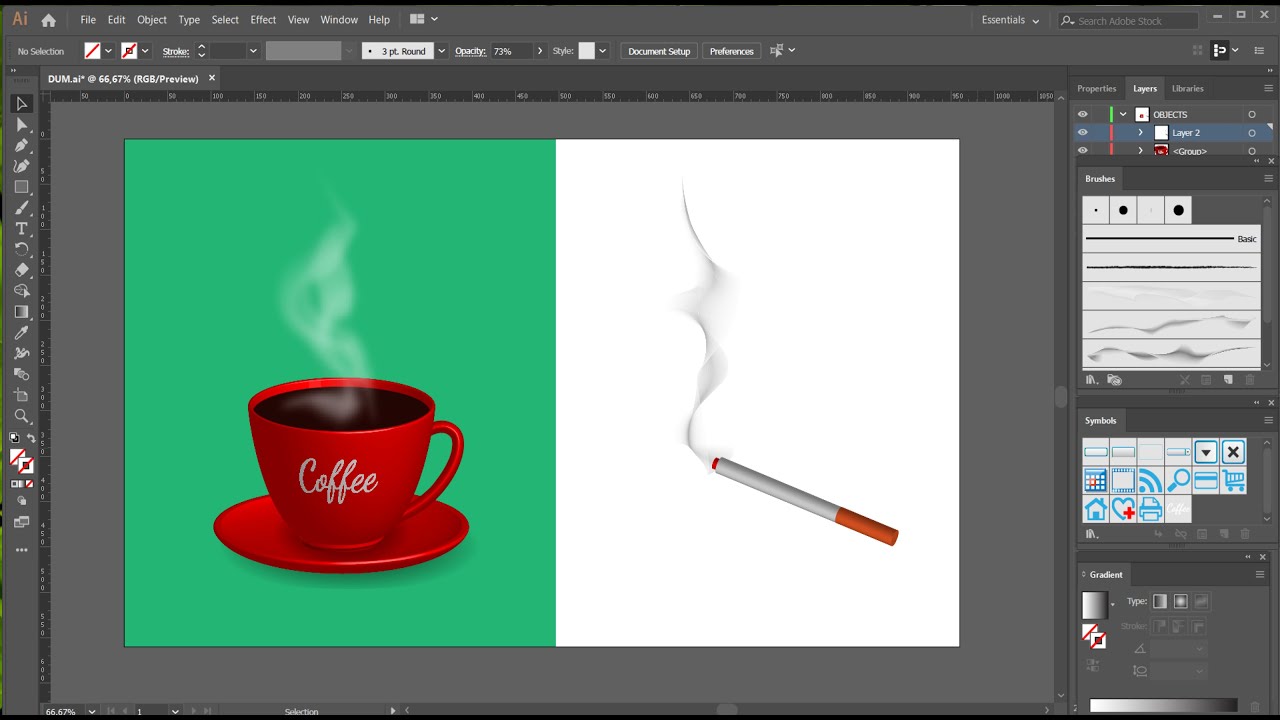Open the zoom level dropdown in status bar
The height and width of the screenshot is (720, 1280).
coord(92,712)
